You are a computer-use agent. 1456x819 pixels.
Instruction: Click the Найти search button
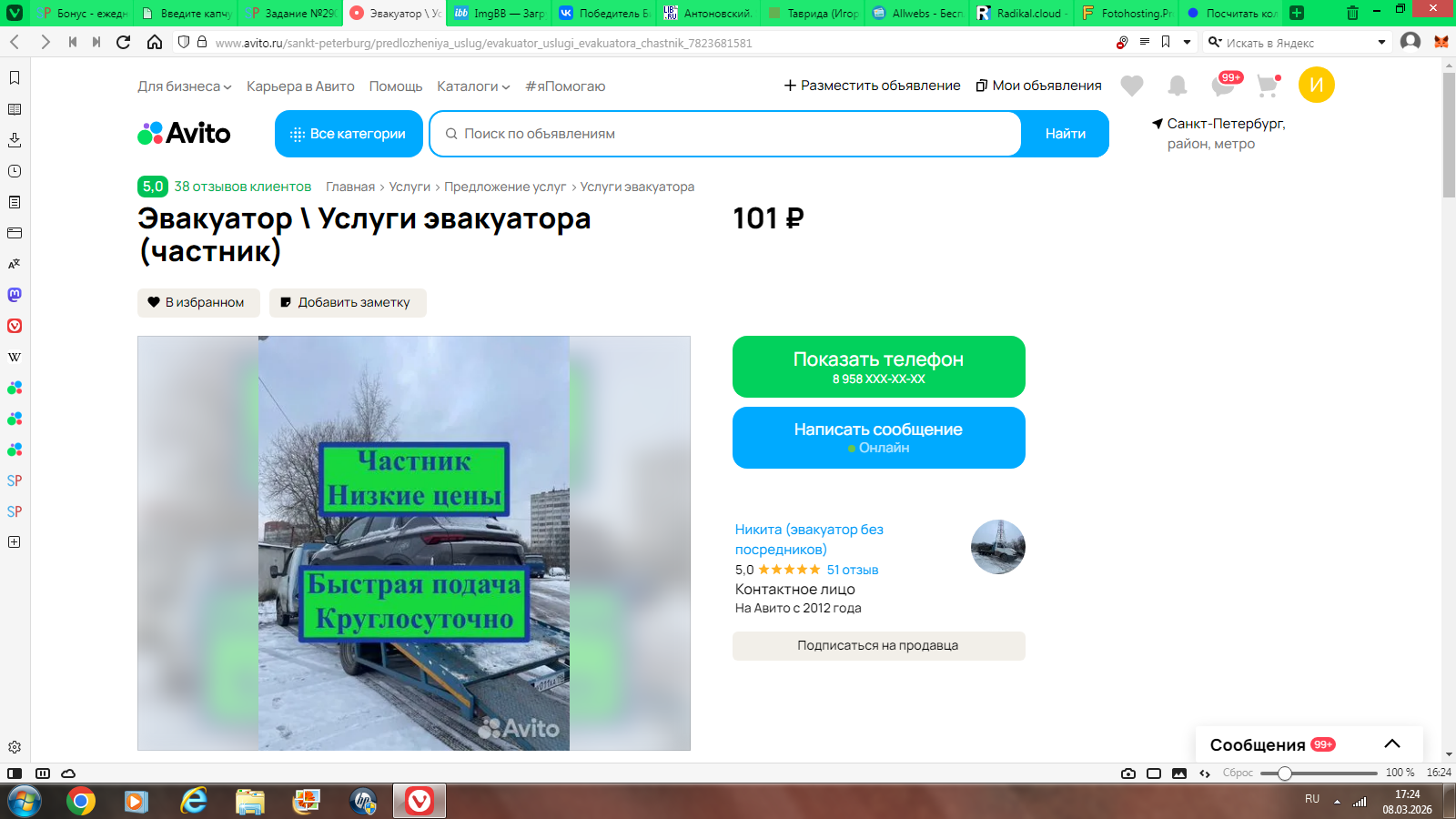coord(1065,134)
